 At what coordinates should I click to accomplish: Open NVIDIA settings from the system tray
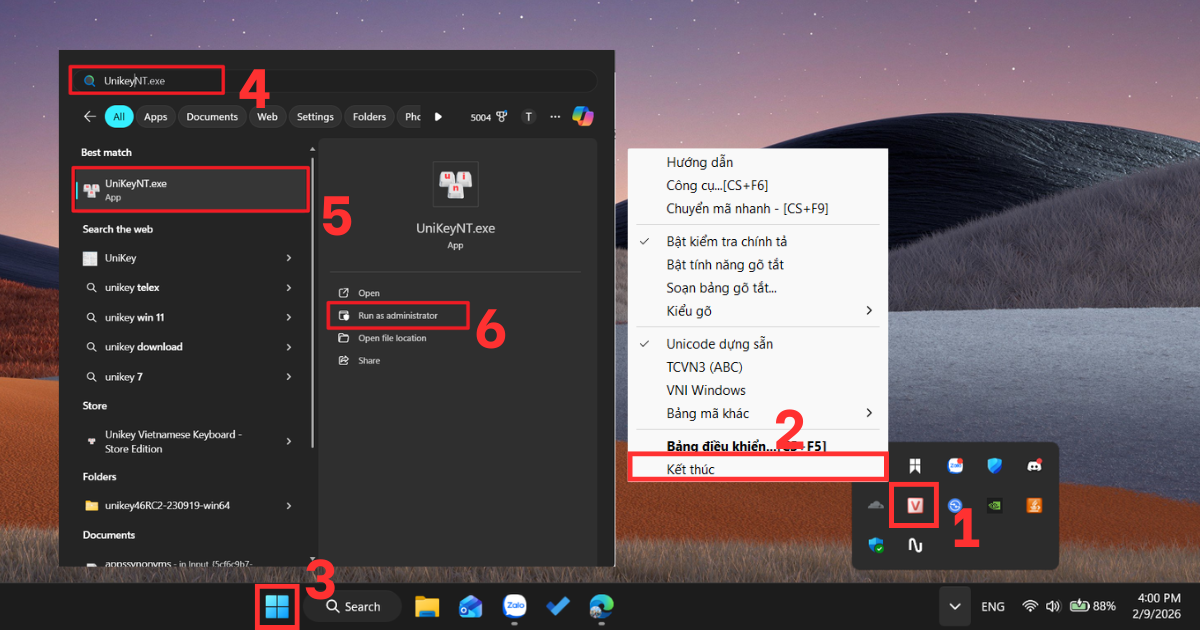[995, 505]
